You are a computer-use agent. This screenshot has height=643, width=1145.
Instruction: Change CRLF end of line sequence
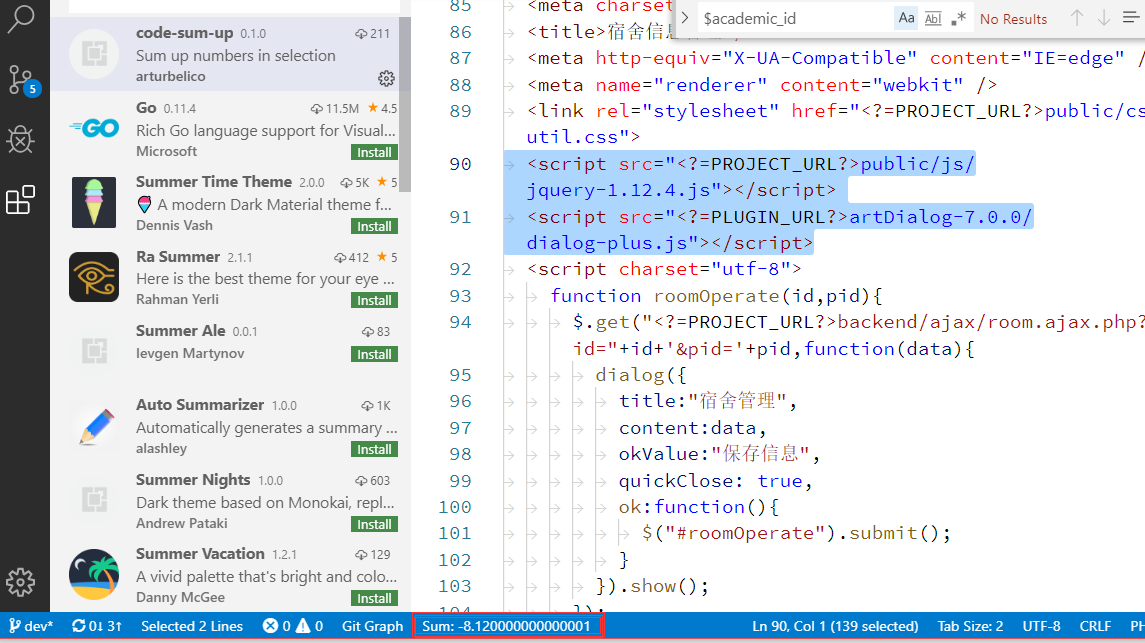click(x=1095, y=626)
